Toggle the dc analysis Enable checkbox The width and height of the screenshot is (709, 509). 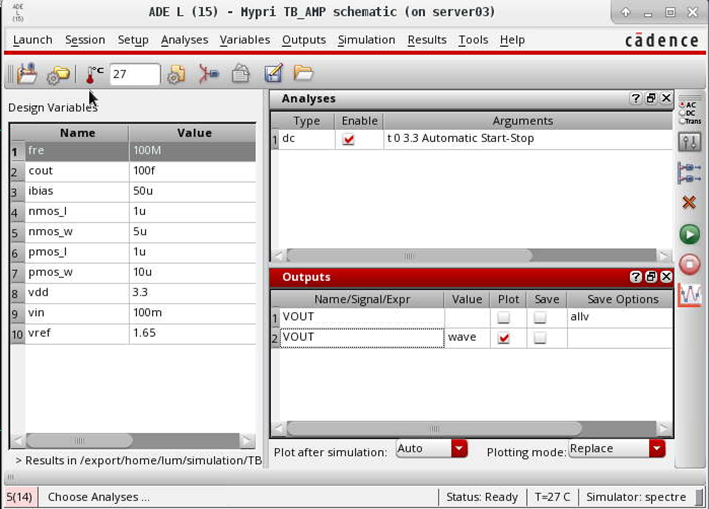pyautogui.click(x=348, y=139)
